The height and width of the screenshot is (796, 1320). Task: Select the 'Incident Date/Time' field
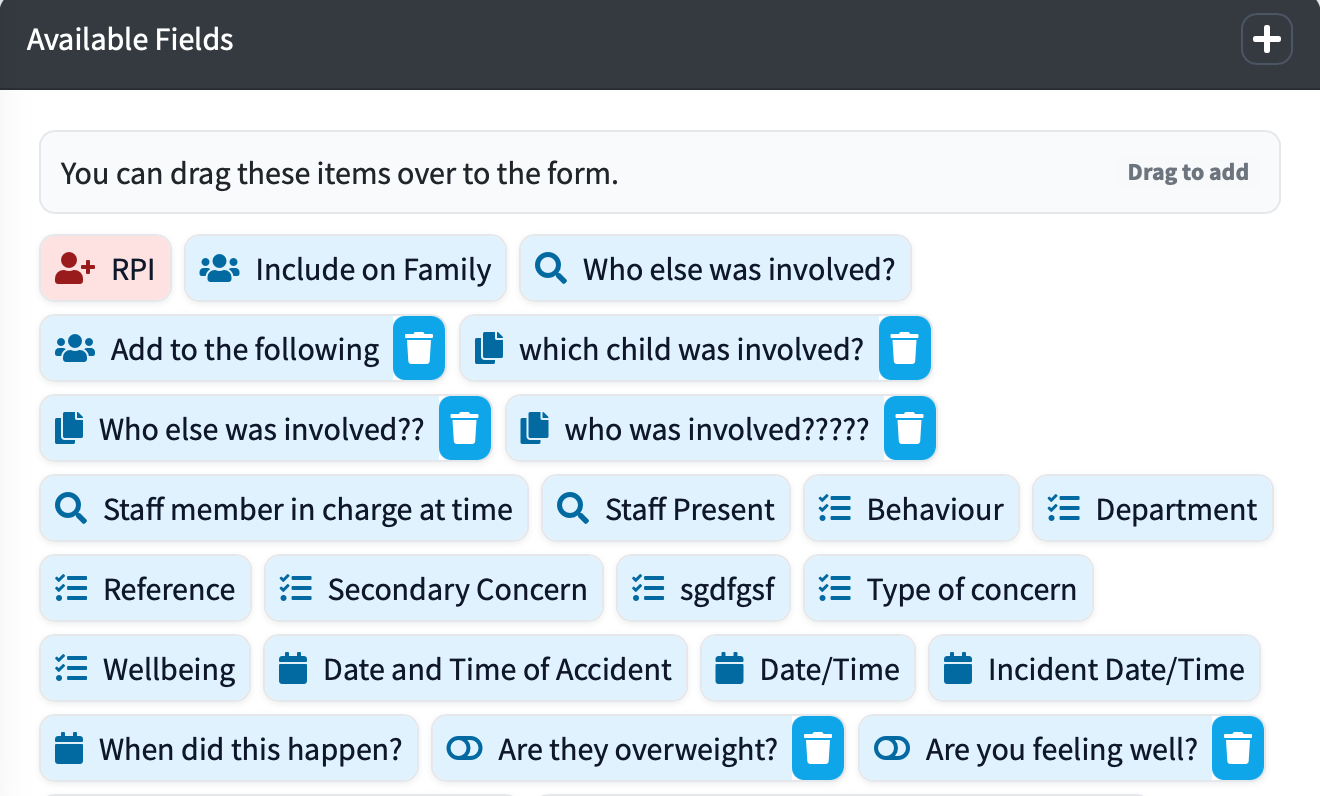[x=1094, y=669]
